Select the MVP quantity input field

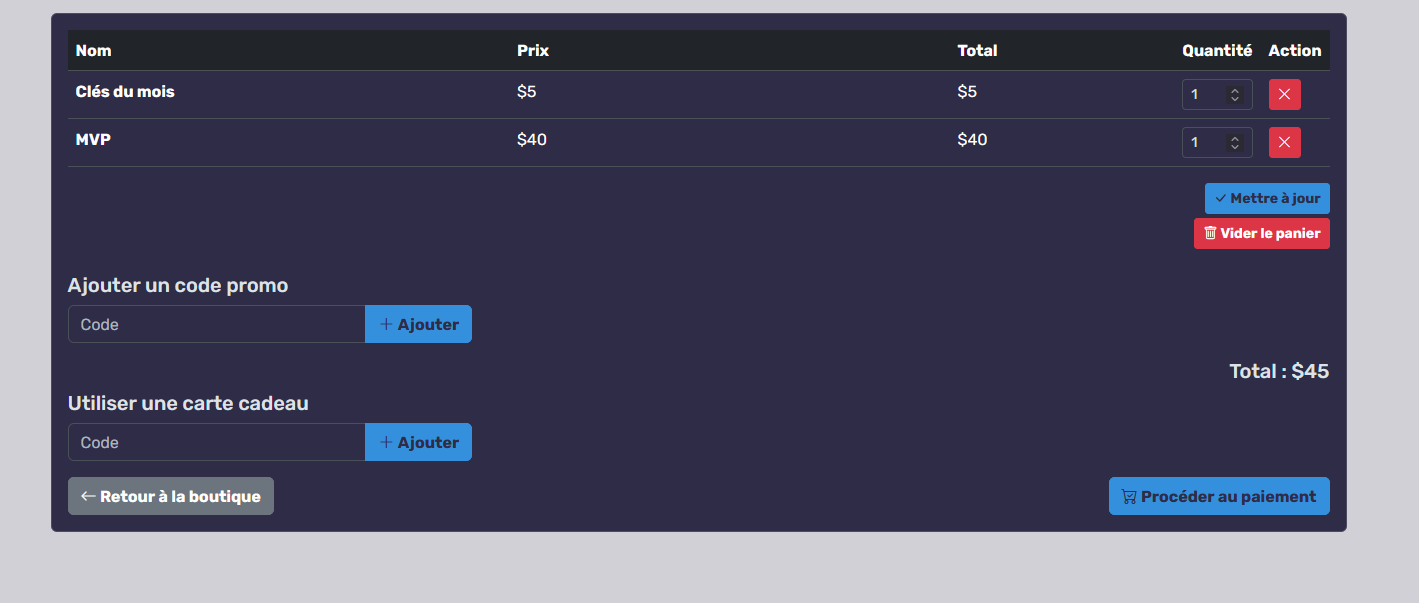[x=1204, y=143]
